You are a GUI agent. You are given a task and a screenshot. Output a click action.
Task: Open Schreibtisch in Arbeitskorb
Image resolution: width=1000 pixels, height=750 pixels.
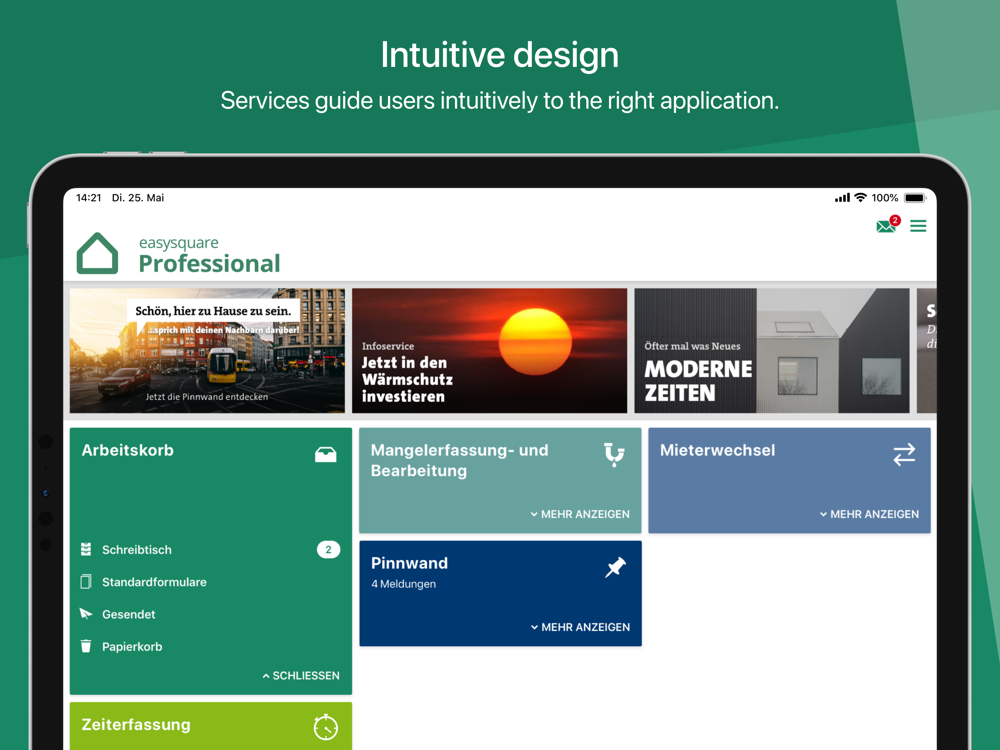[210, 549]
